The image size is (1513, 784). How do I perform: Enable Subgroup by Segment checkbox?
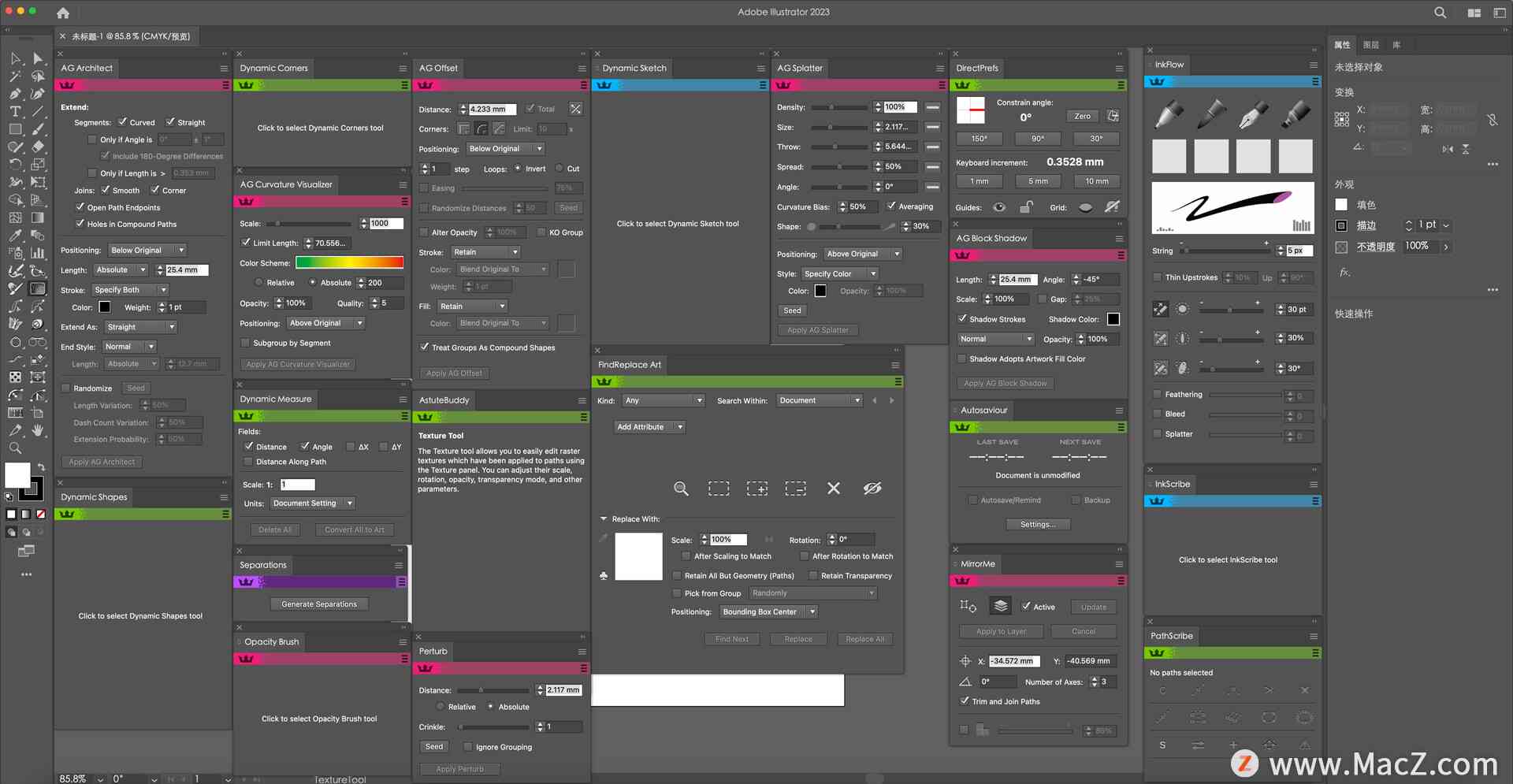245,343
